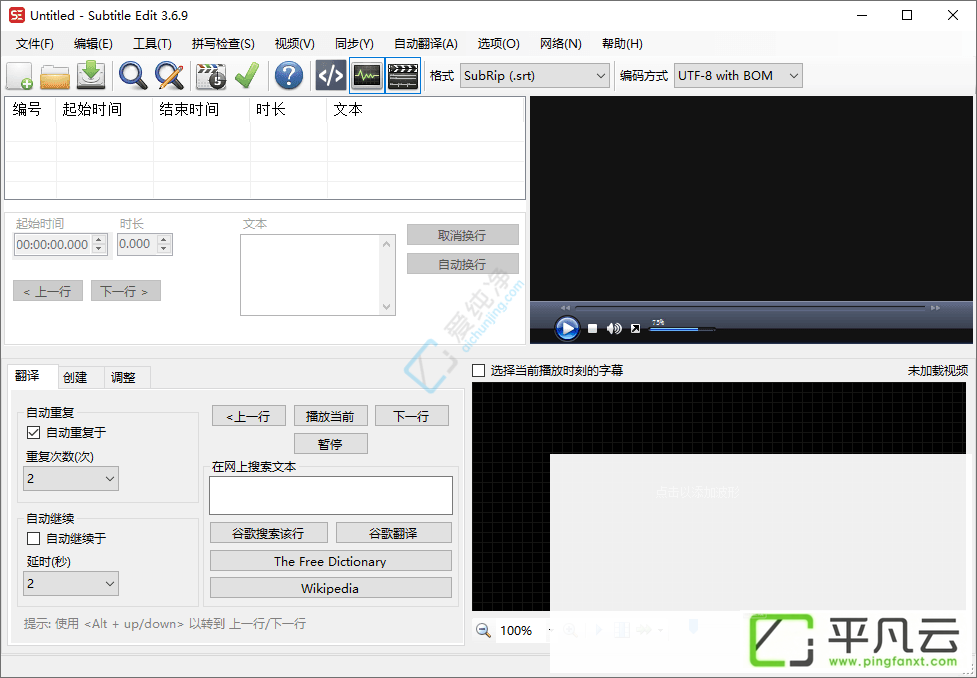Image resolution: width=977 pixels, height=678 pixels.
Task: Fast-forward video with small right arrows
Action: (935, 308)
